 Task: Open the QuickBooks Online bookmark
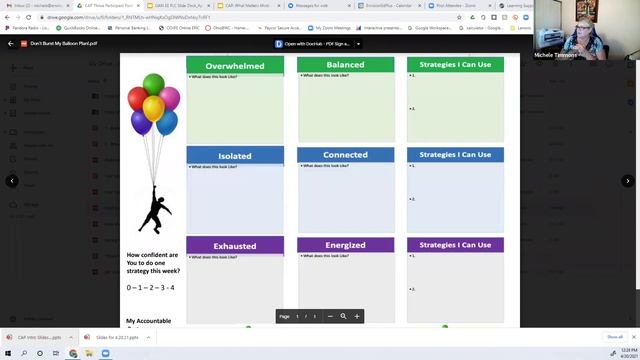tap(78, 28)
